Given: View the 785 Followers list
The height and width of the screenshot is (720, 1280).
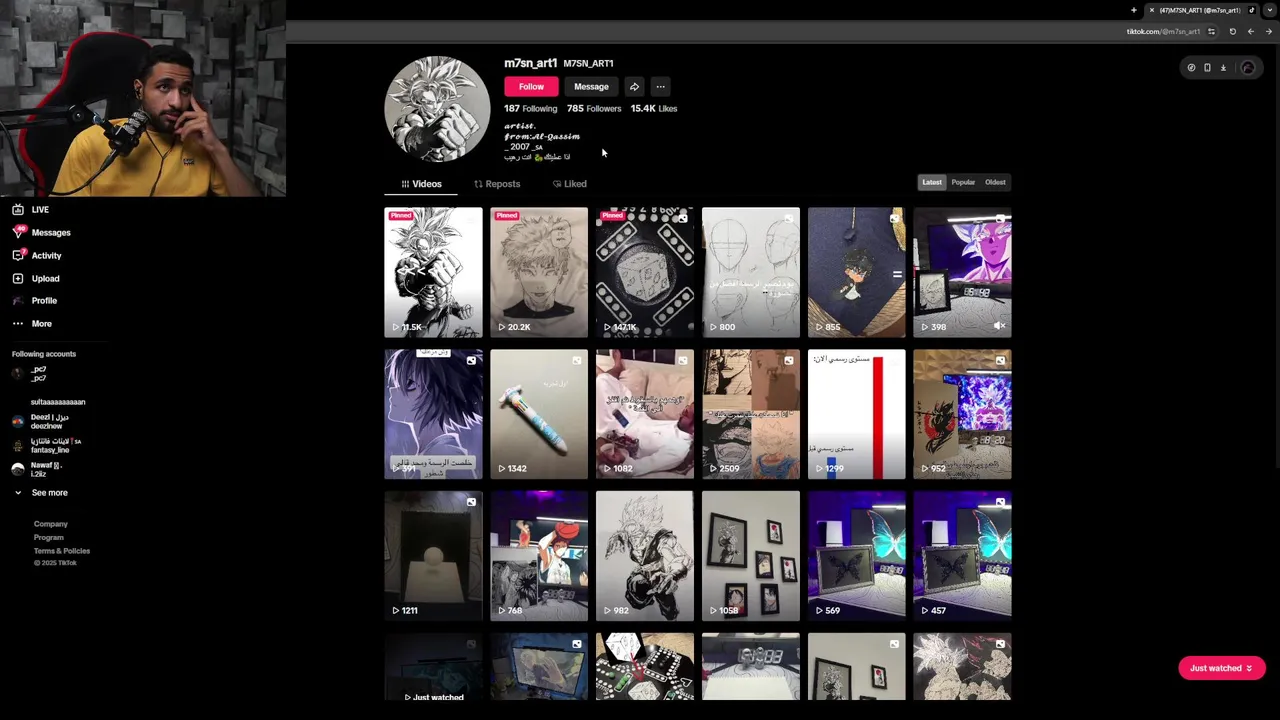Looking at the screenshot, I should point(594,109).
